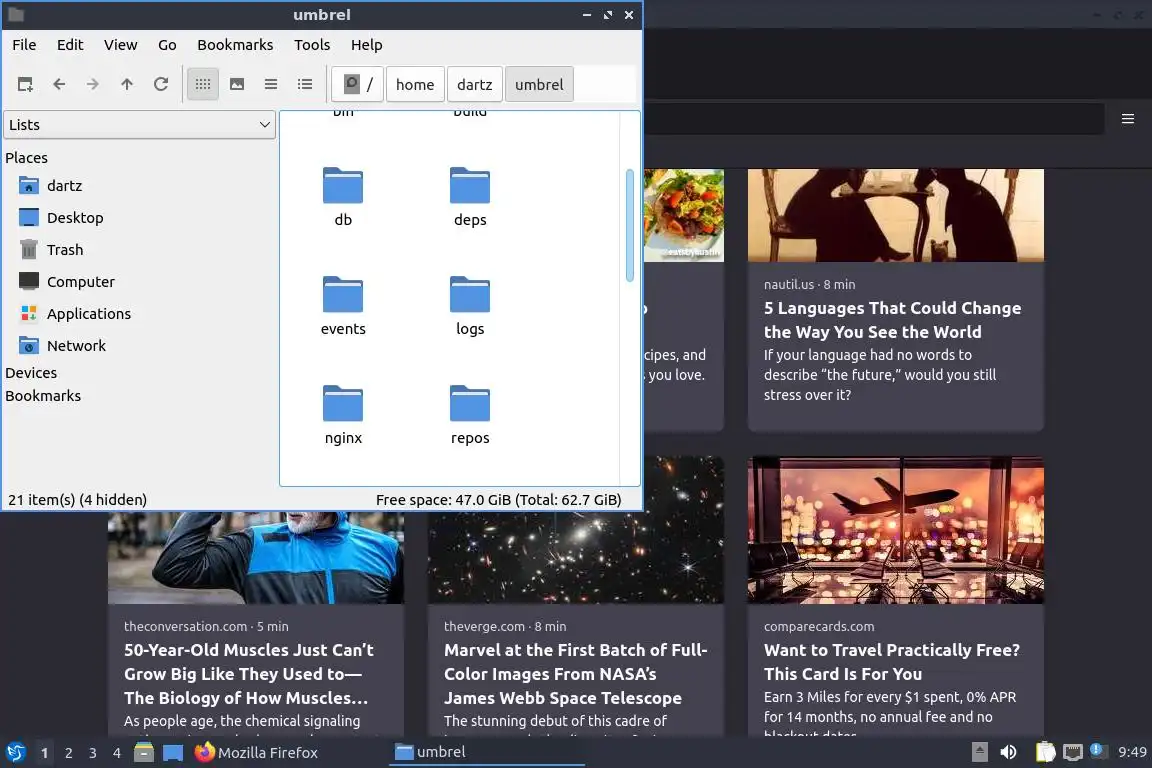Go forward to next folder
1152x768 pixels.
93,85
